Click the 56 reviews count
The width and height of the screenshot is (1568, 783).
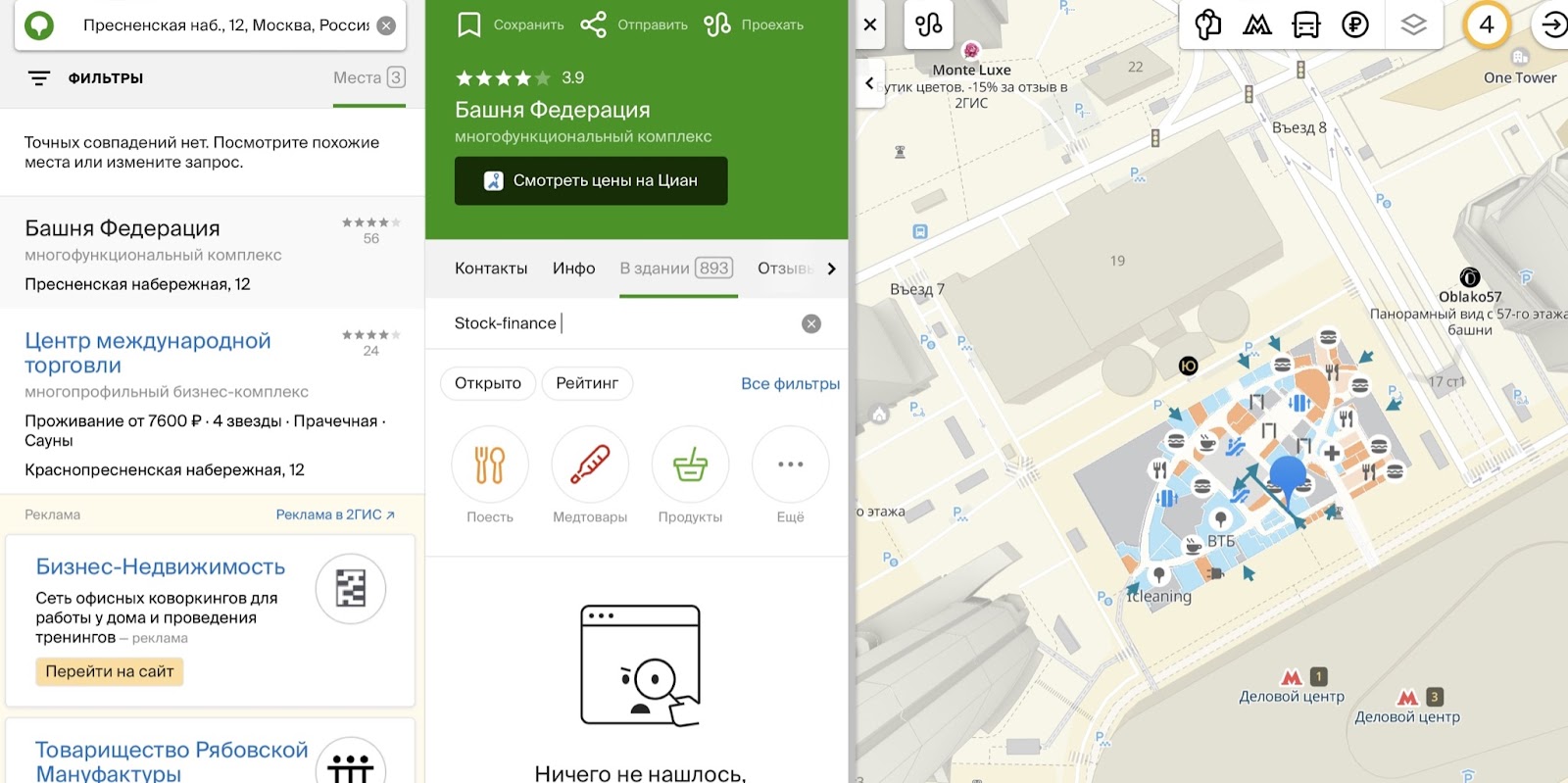tap(371, 238)
